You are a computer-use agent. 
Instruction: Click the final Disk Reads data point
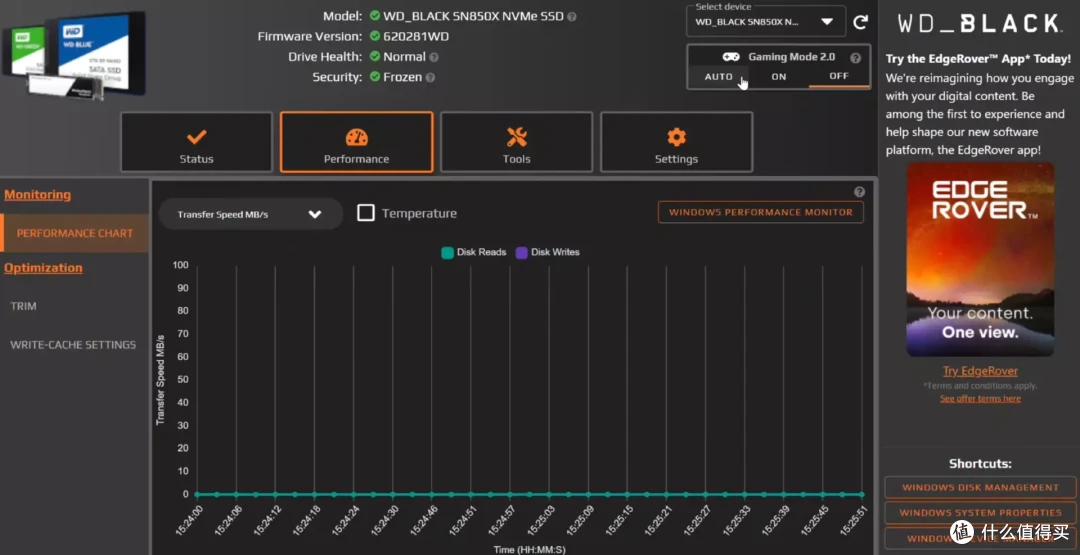(x=862, y=494)
